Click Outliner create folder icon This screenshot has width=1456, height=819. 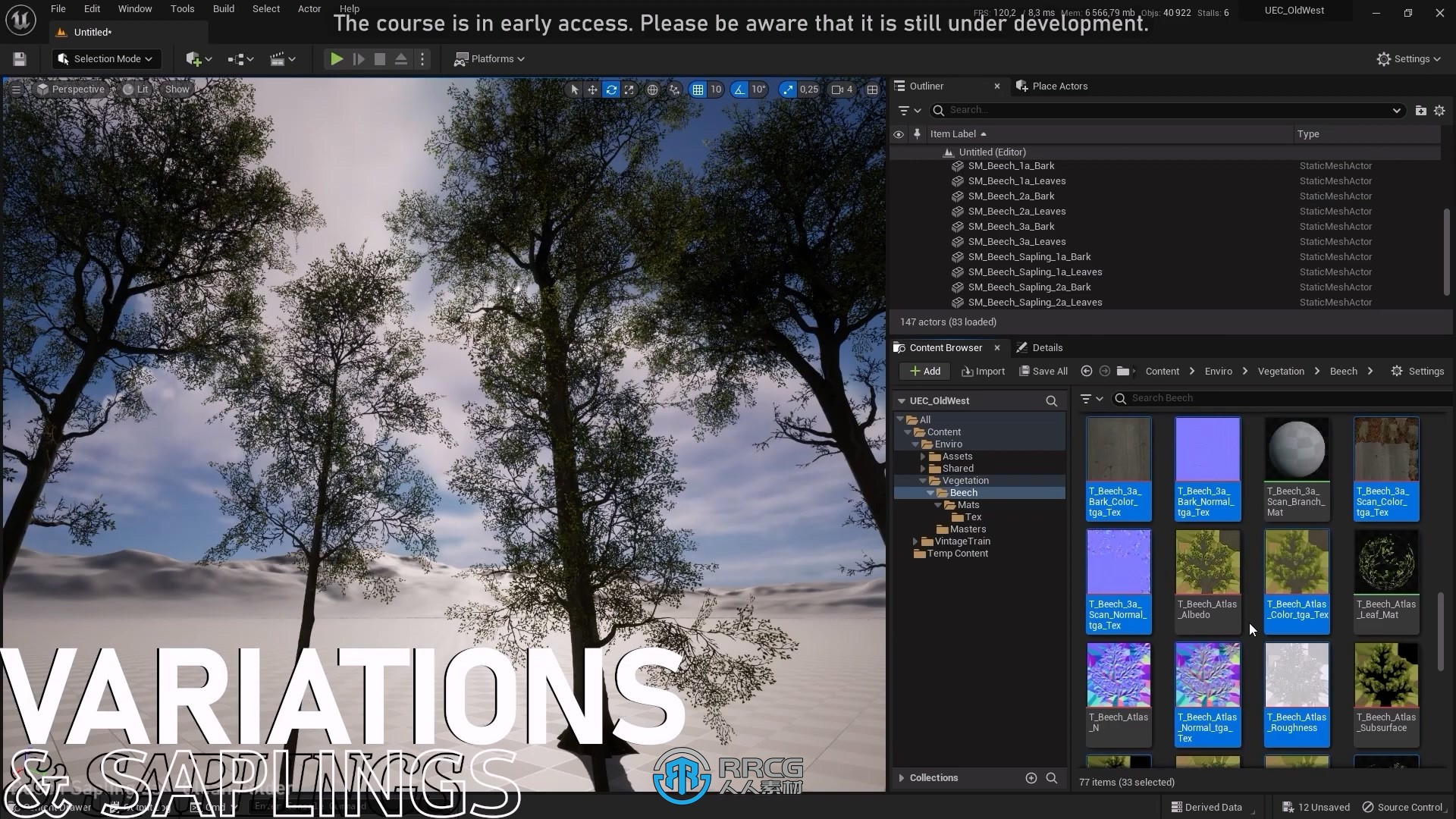pos(1420,111)
